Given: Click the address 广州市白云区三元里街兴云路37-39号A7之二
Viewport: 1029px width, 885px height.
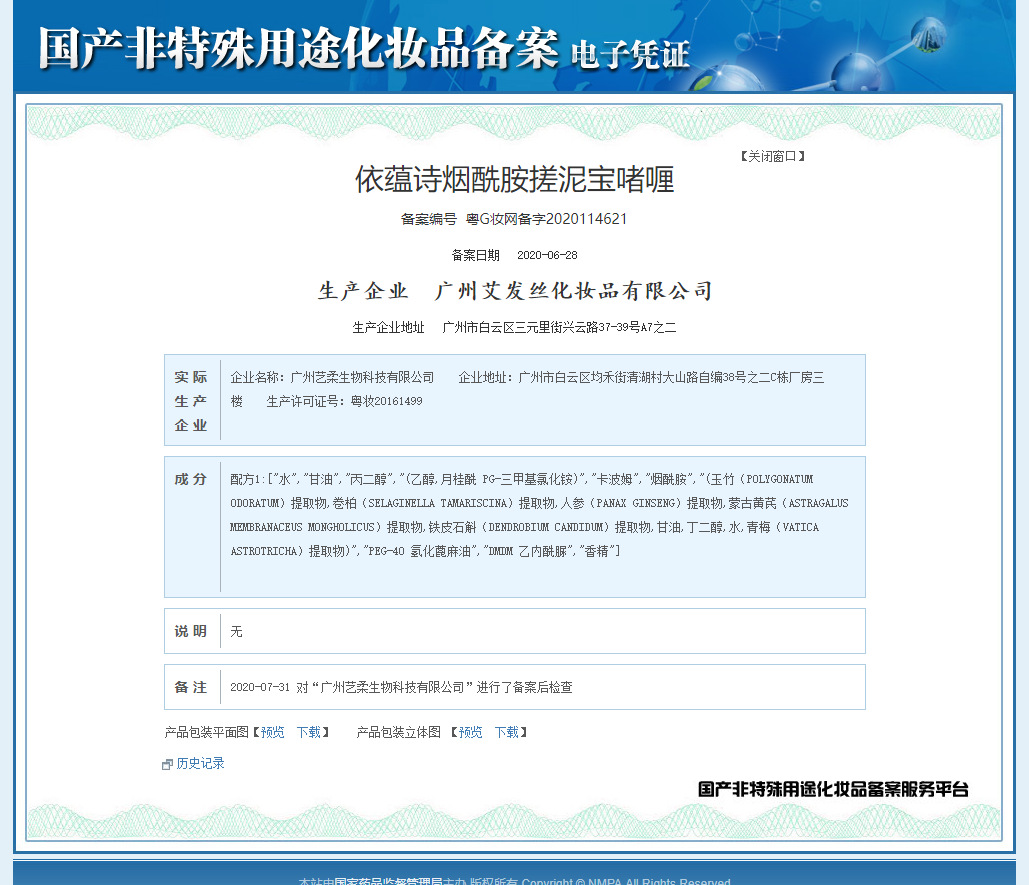Looking at the screenshot, I should 559,327.
